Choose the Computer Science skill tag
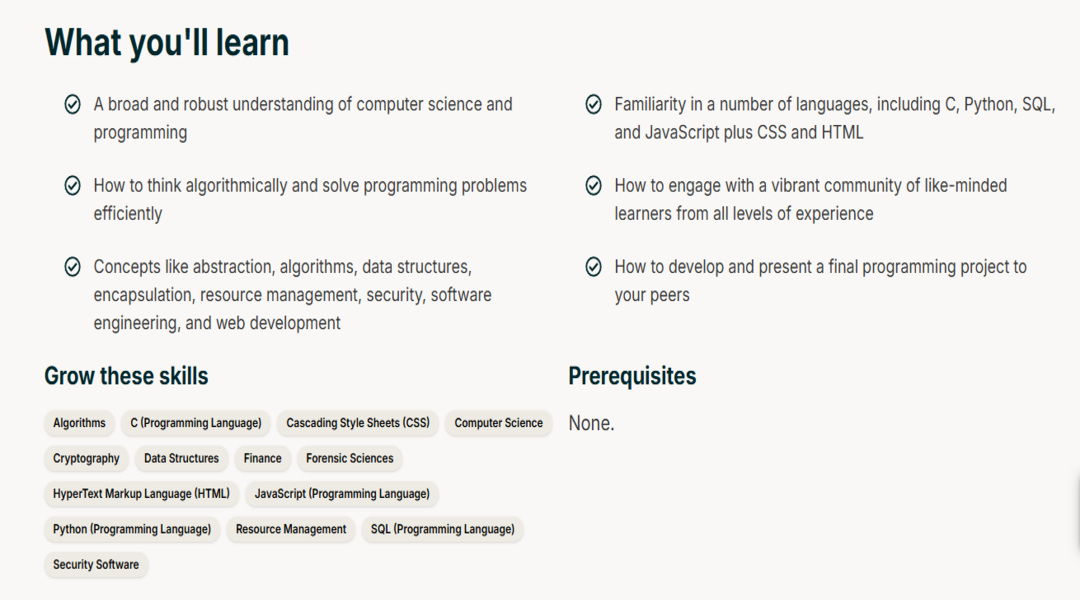1080x600 pixels. coord(499,423)
